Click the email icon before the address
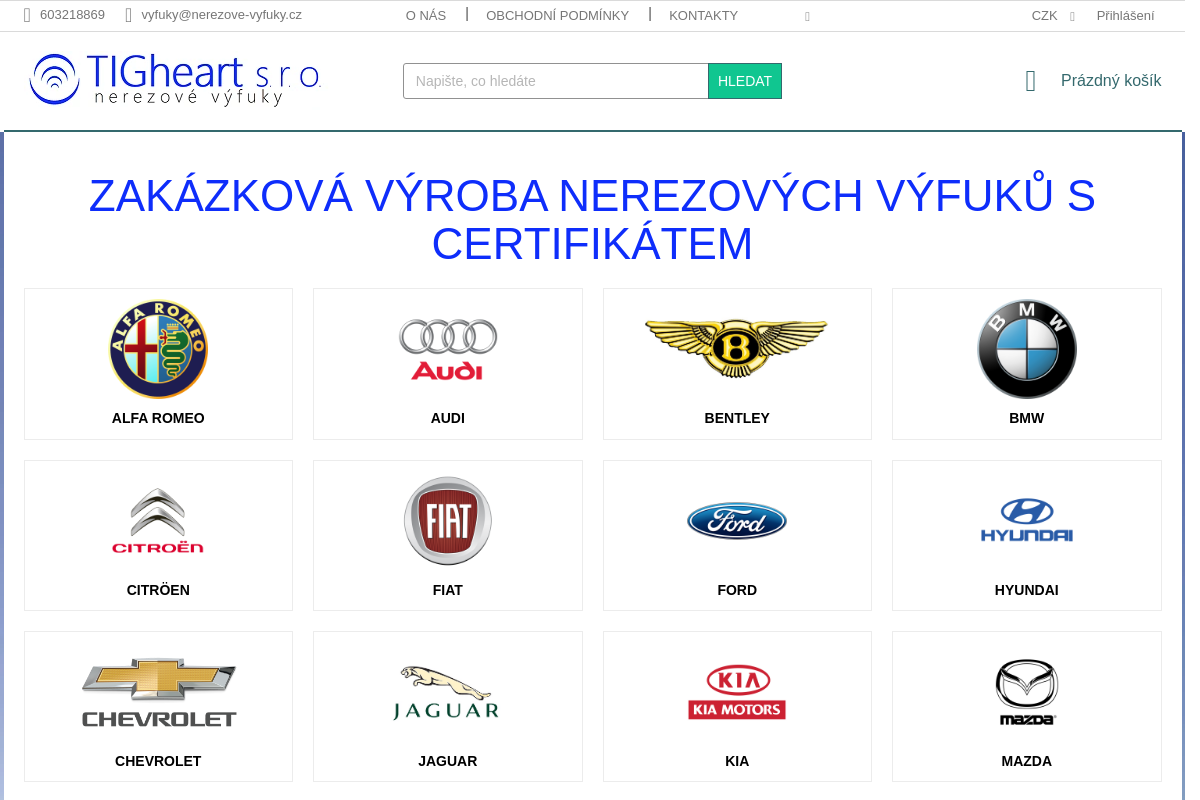This screenshot has width=1200, height=800. pos(127,15)
